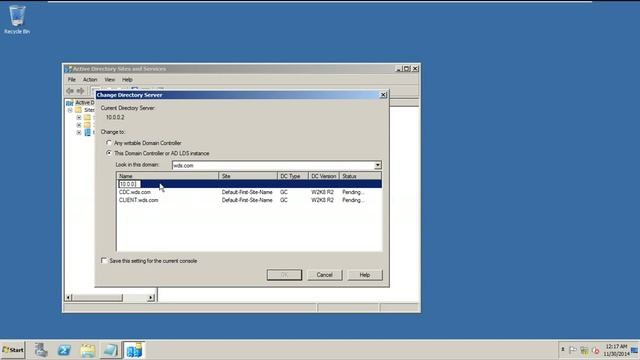Collapse the Sites node in the tree
Image resolution: width=640 pixels, height=360 pixels.
70,110
